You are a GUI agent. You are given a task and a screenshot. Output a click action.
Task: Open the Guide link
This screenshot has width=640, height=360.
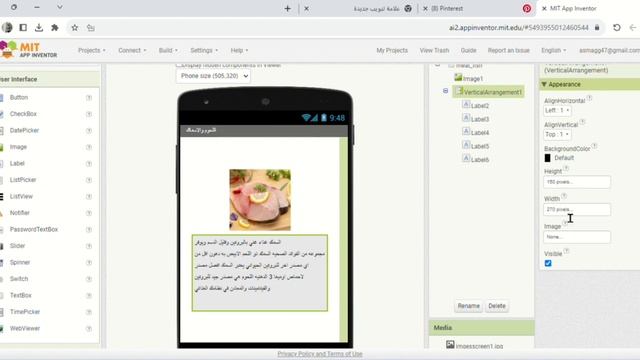pyautogui.click(x=468, y=50)
